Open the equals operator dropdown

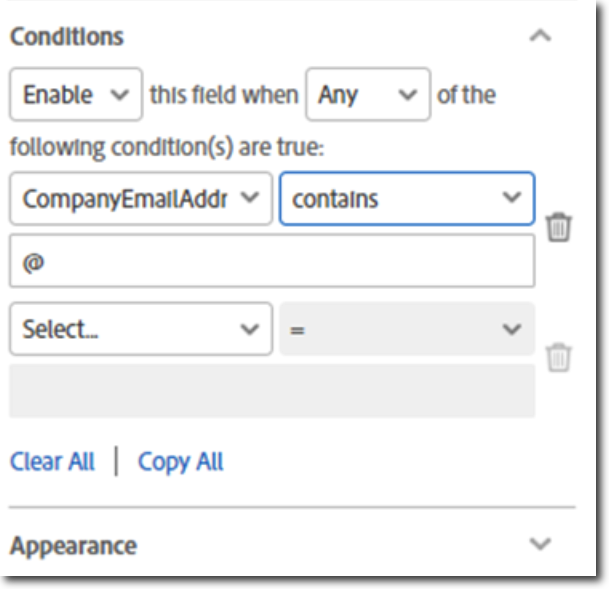[406, 329]
